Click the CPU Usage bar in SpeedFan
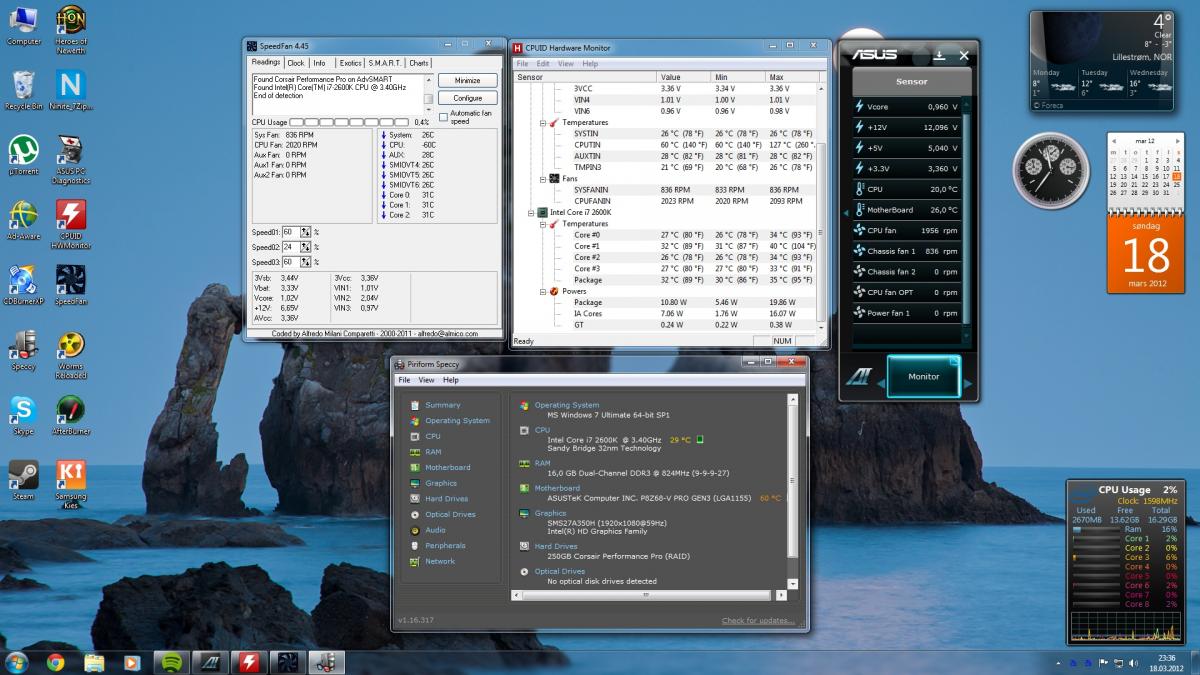The image size is (1200, 675). [350, 122]
